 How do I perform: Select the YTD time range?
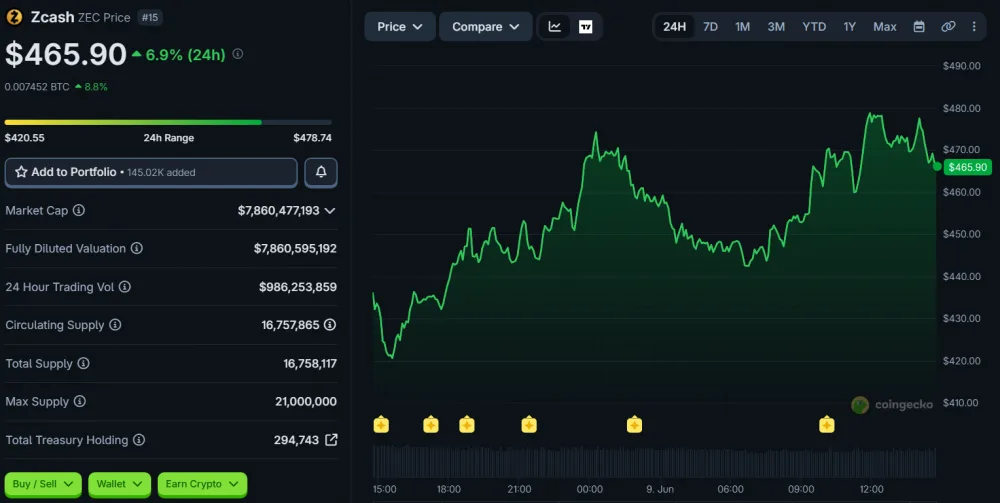pos(814,27)
